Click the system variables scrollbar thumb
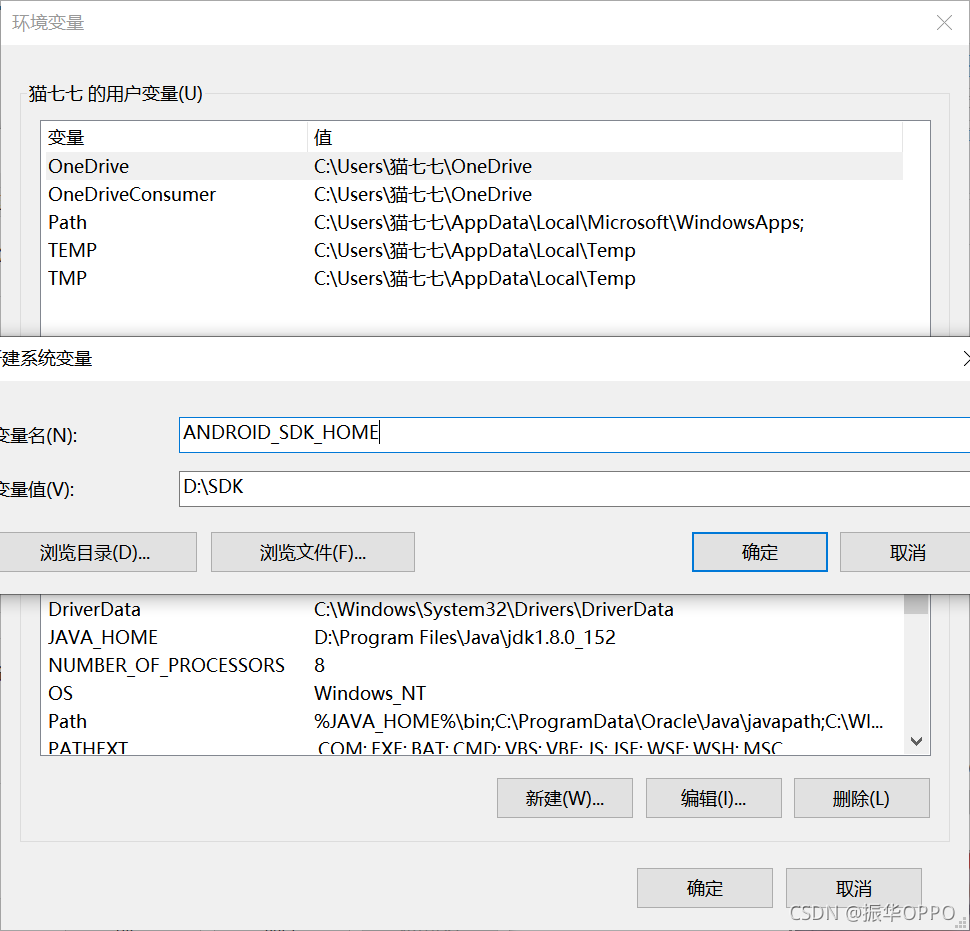970x931 pixels. coord(916,604)
